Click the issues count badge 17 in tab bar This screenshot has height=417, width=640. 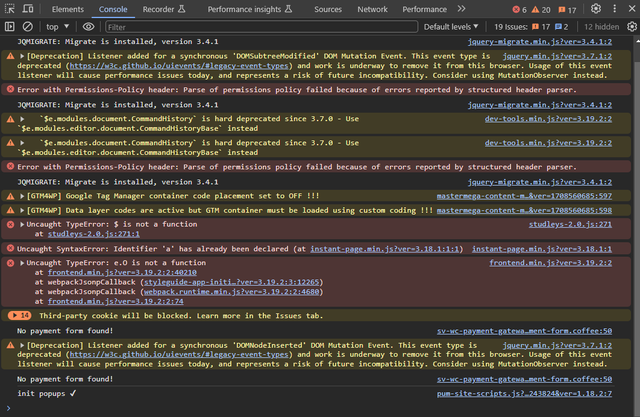[567, 9]
